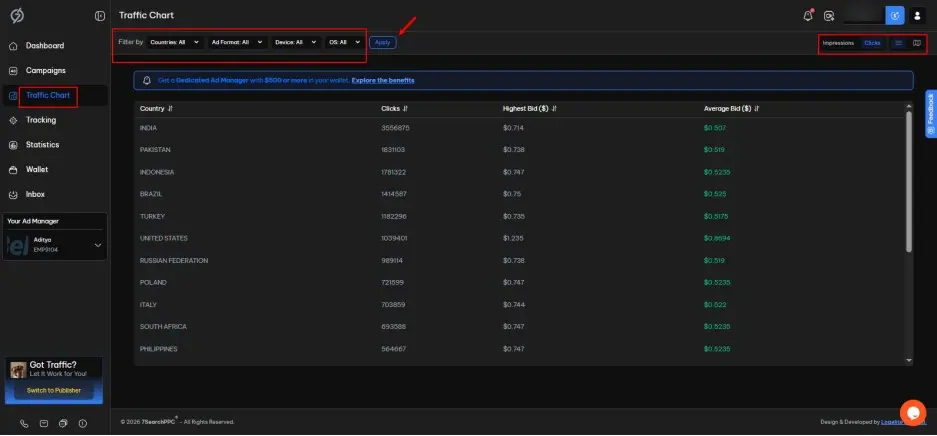Click the table vertical scrollbar thumb
Image resolution: width=937 pixels, height=436 pixels.
pyautogui.click(x=909, y=181)
